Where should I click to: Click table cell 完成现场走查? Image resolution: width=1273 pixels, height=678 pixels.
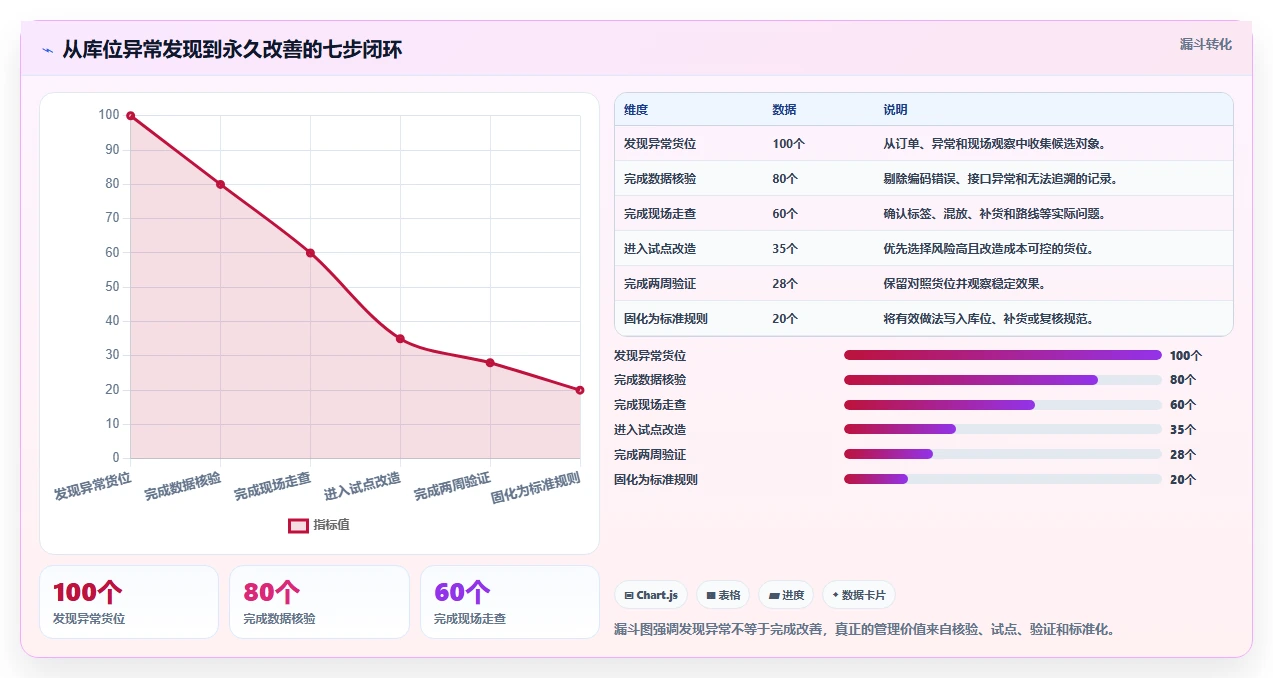coord(660,214)
